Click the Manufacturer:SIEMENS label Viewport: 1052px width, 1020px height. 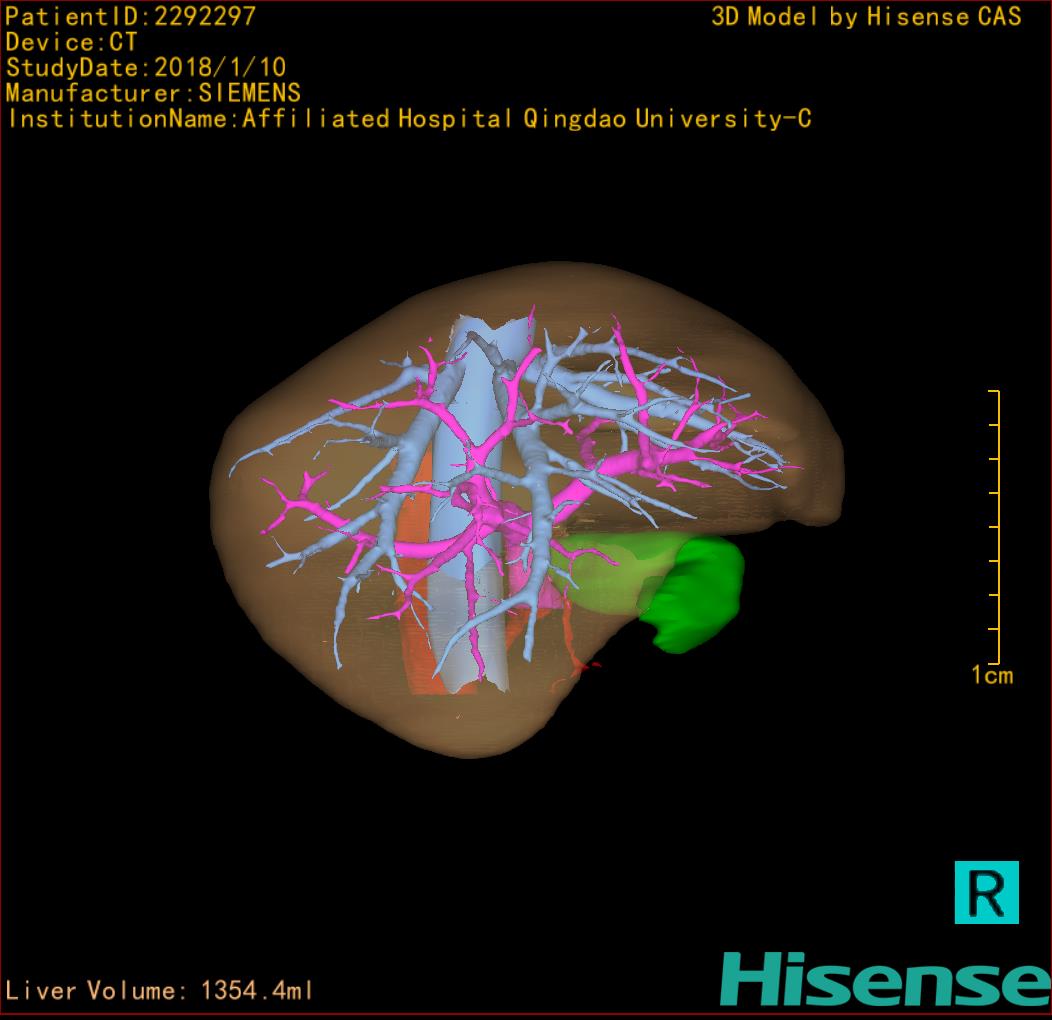(153, 93)
